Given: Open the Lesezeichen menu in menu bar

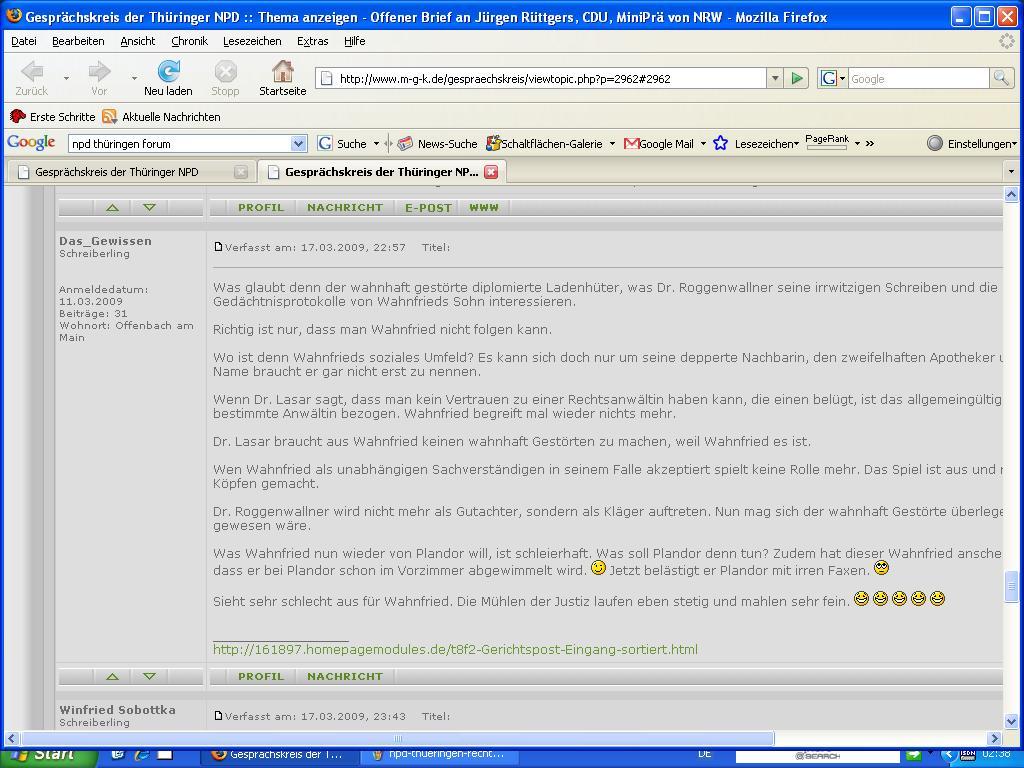Looking at the screenshot, I should (251, 41).
